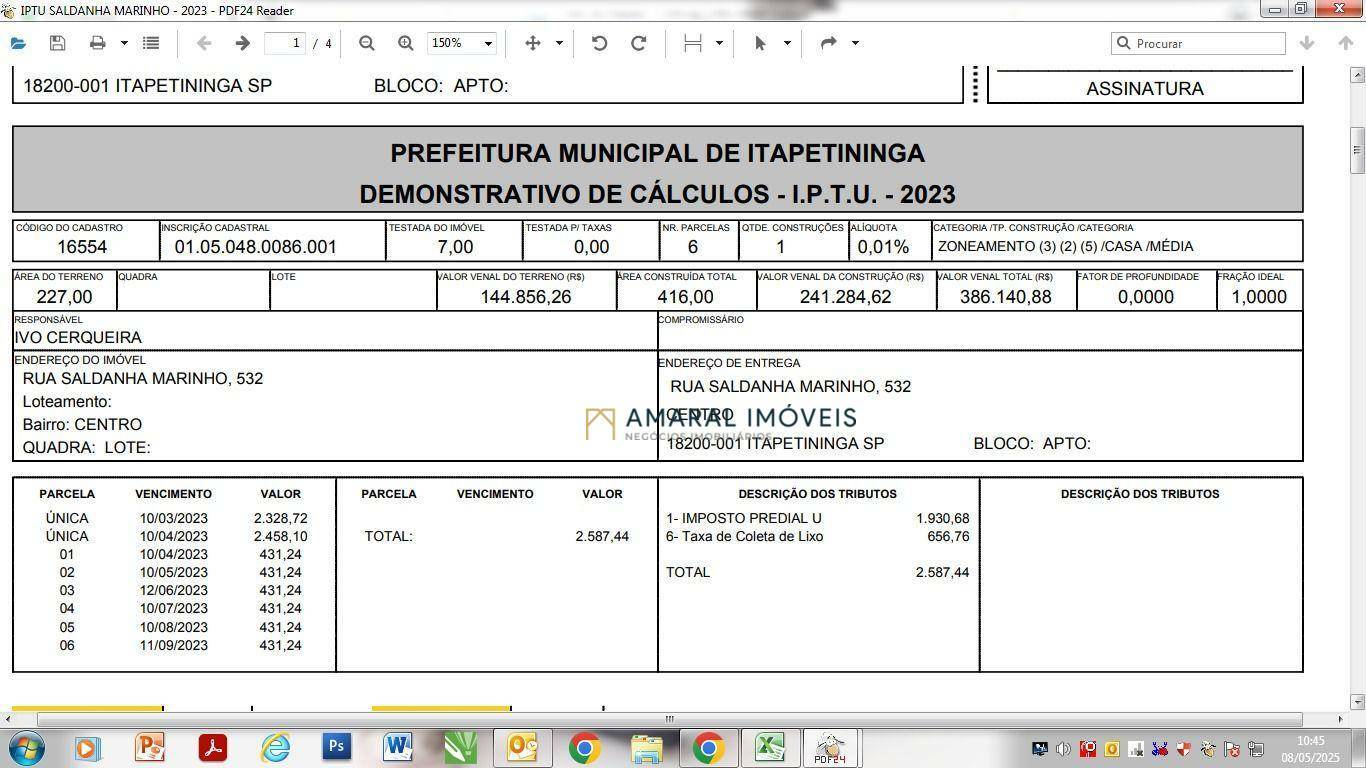This screenshot has height=768, width=1366.
Task: Go to next page arrow
Action: point(242,43)
